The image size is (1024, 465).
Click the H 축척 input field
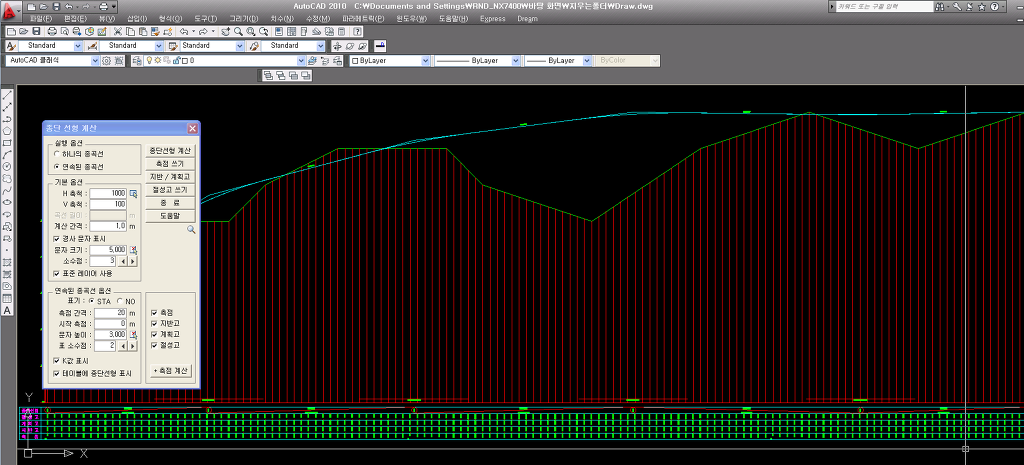(x=107, y=193)
